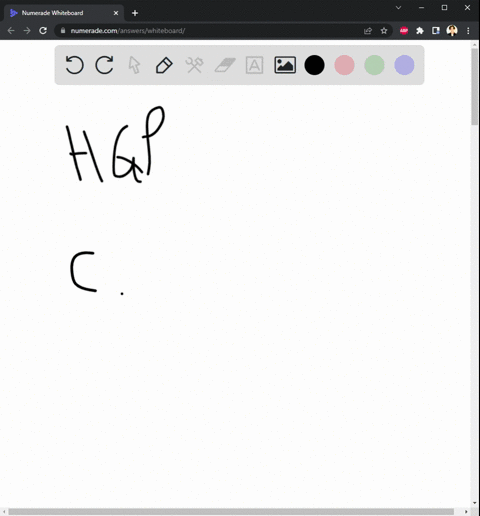The image size is (480, 516).
Task: Choose the black pen color
Action: click(x=314, y=65)
